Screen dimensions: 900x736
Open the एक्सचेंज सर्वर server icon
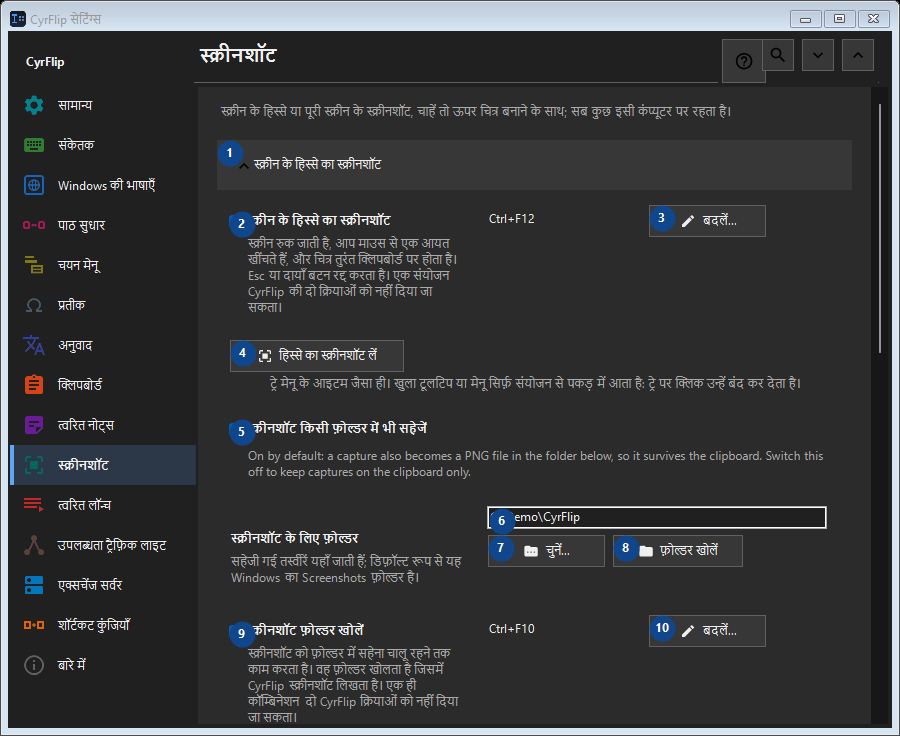pos(34,585)
